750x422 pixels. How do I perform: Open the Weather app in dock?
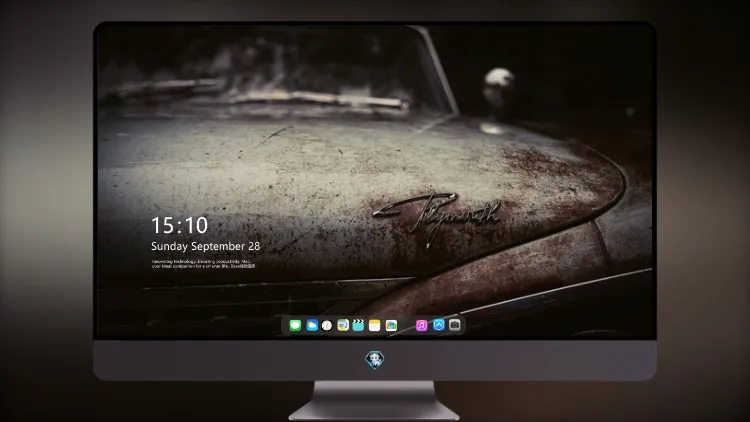point(312,325)
